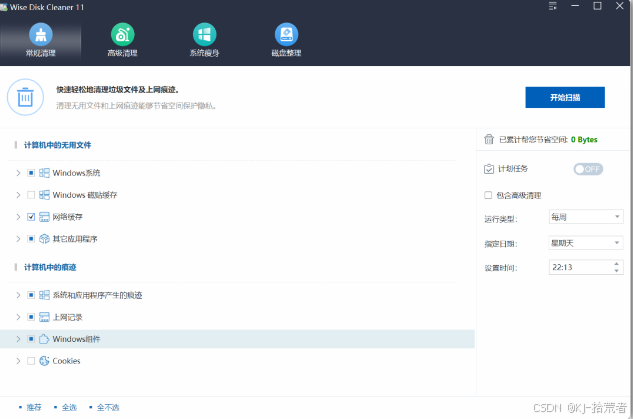Toggle the Windows组件 checkbox
This screenshot has width=633, height=419.
coord(31,339)
